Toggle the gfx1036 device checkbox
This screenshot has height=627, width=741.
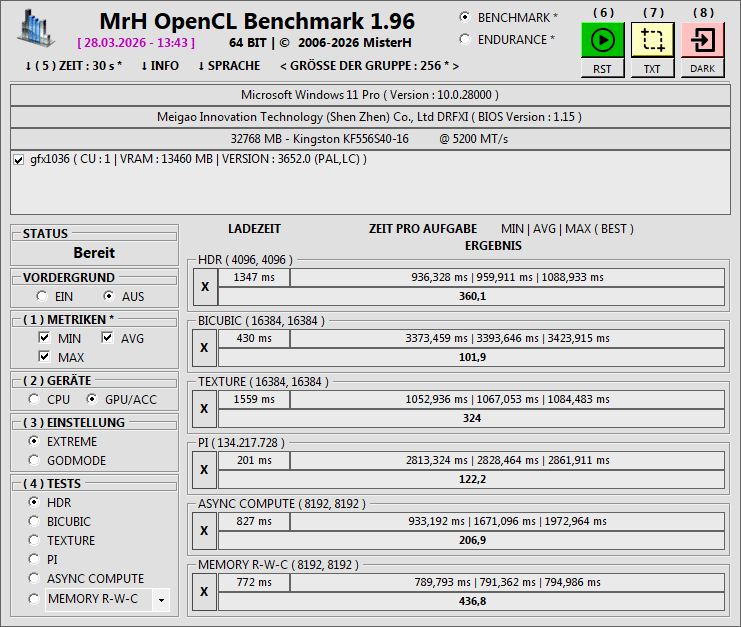[x=18, y=160]
